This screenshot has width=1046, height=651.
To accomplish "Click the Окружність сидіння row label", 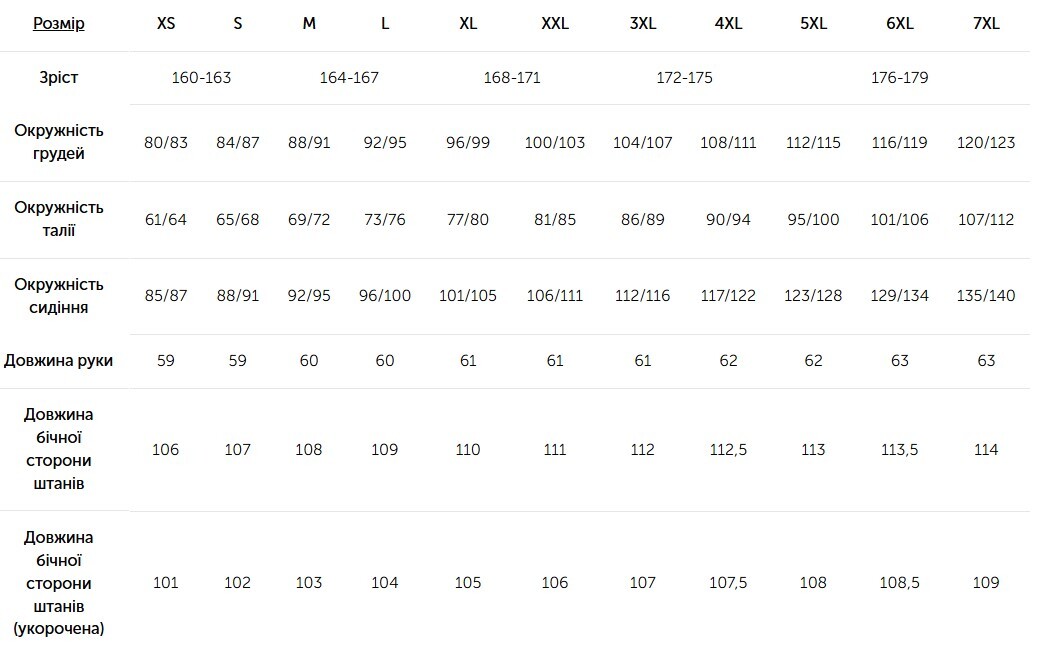I will (59, 296).
